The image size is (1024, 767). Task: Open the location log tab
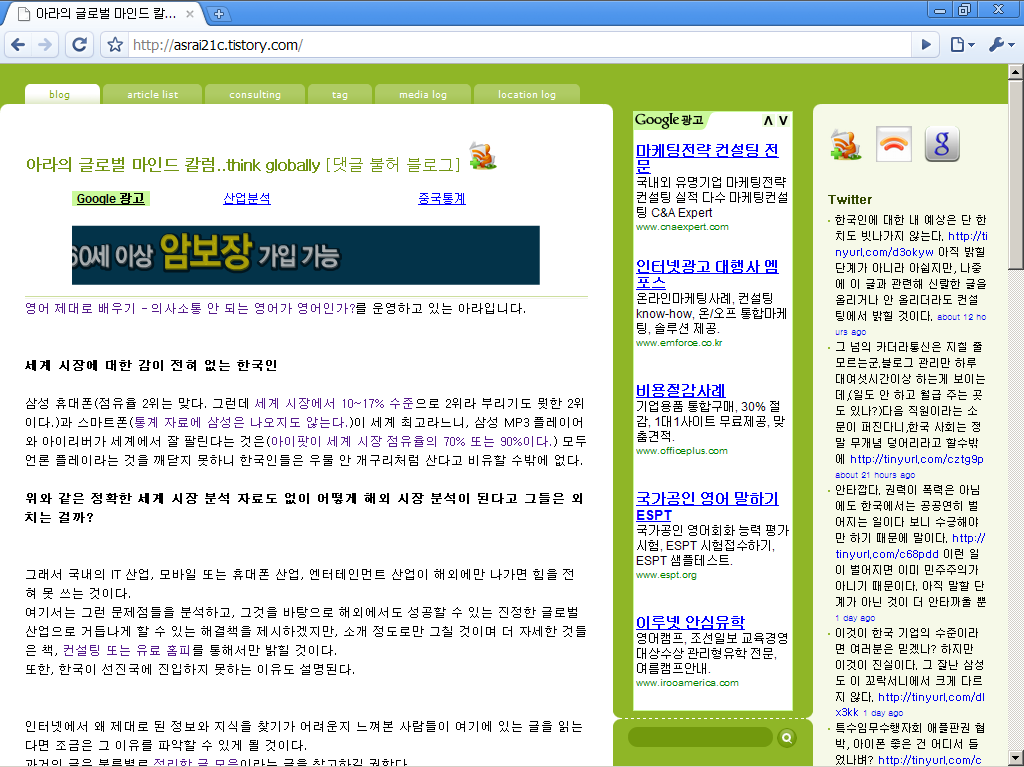click(527, 94)
